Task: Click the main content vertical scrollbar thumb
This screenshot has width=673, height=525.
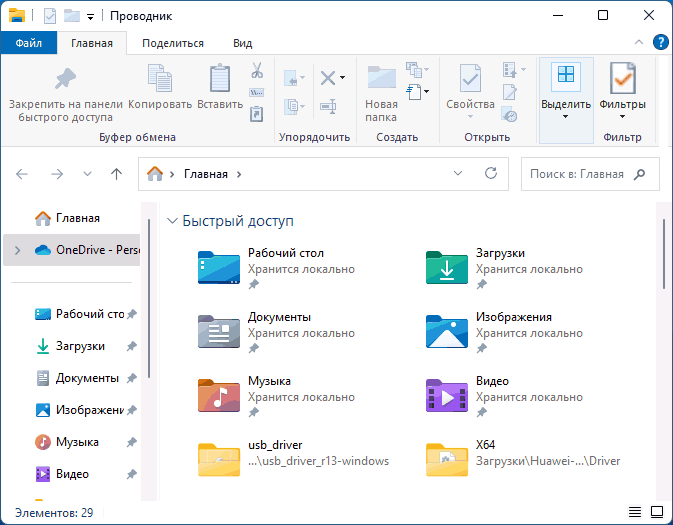Action: click(x=664, y=253)
